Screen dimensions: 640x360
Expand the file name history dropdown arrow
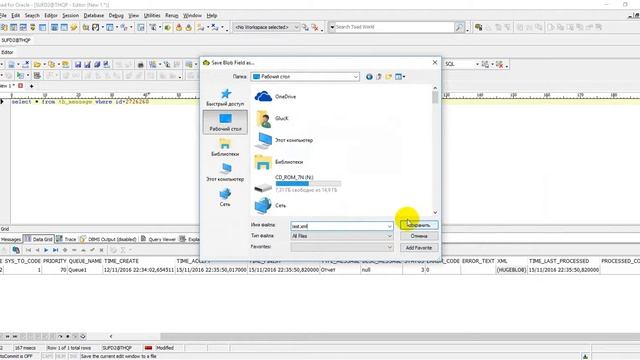pyautogui.click(x=389, y=226)
